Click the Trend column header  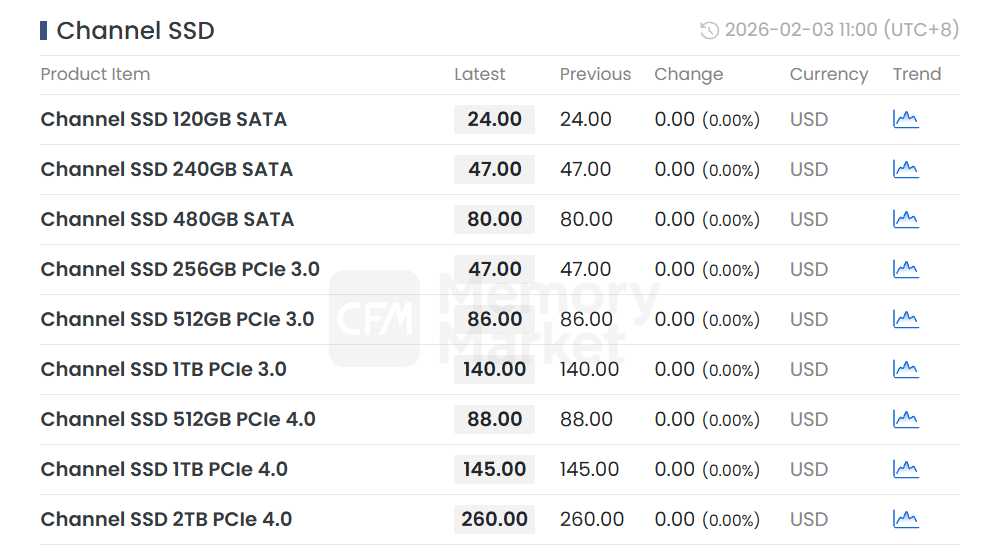[x=917, y=75]
